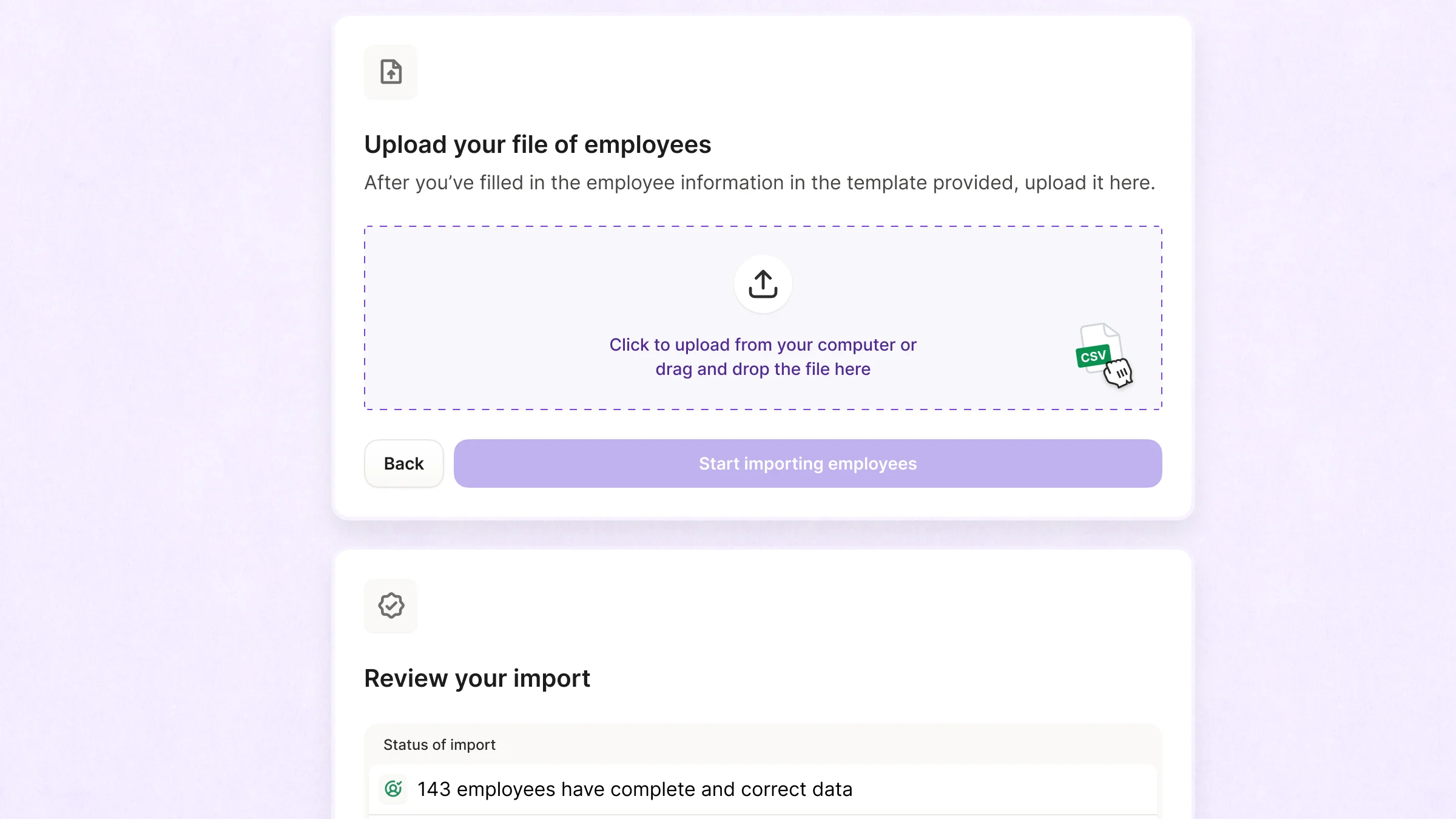Click the grabbing hand cursor illustration
Viewport: 1456px width, 819px height.
click(x=1118, y=373)
